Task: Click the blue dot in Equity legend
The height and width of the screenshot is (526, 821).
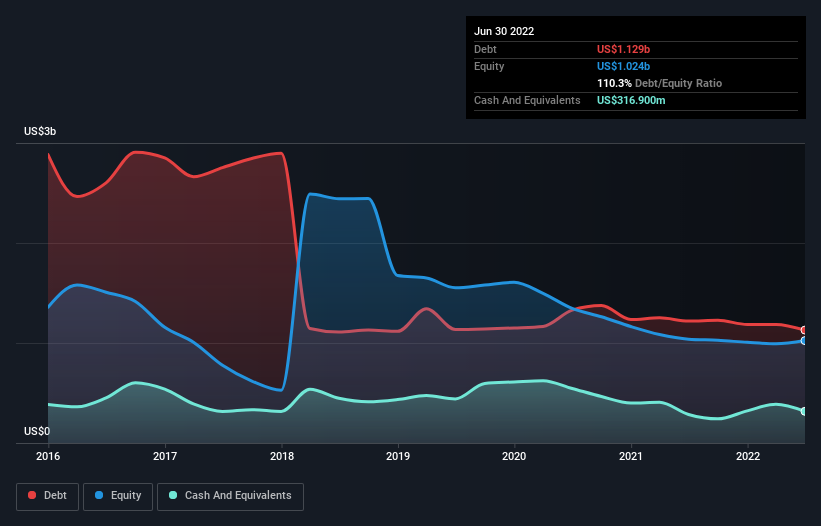Action: pos(99,495)
